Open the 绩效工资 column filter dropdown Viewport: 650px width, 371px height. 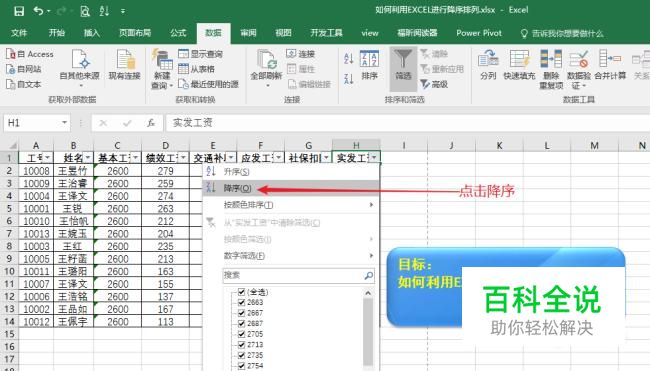pyautogui.click(x=184, y=158)
